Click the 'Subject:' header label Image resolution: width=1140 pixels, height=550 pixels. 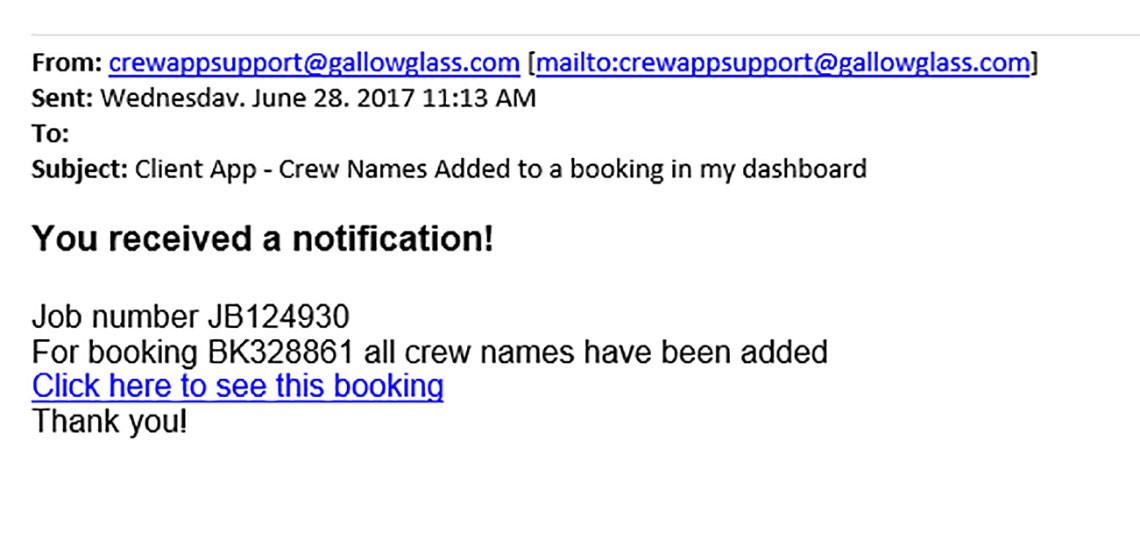[79, 169]
